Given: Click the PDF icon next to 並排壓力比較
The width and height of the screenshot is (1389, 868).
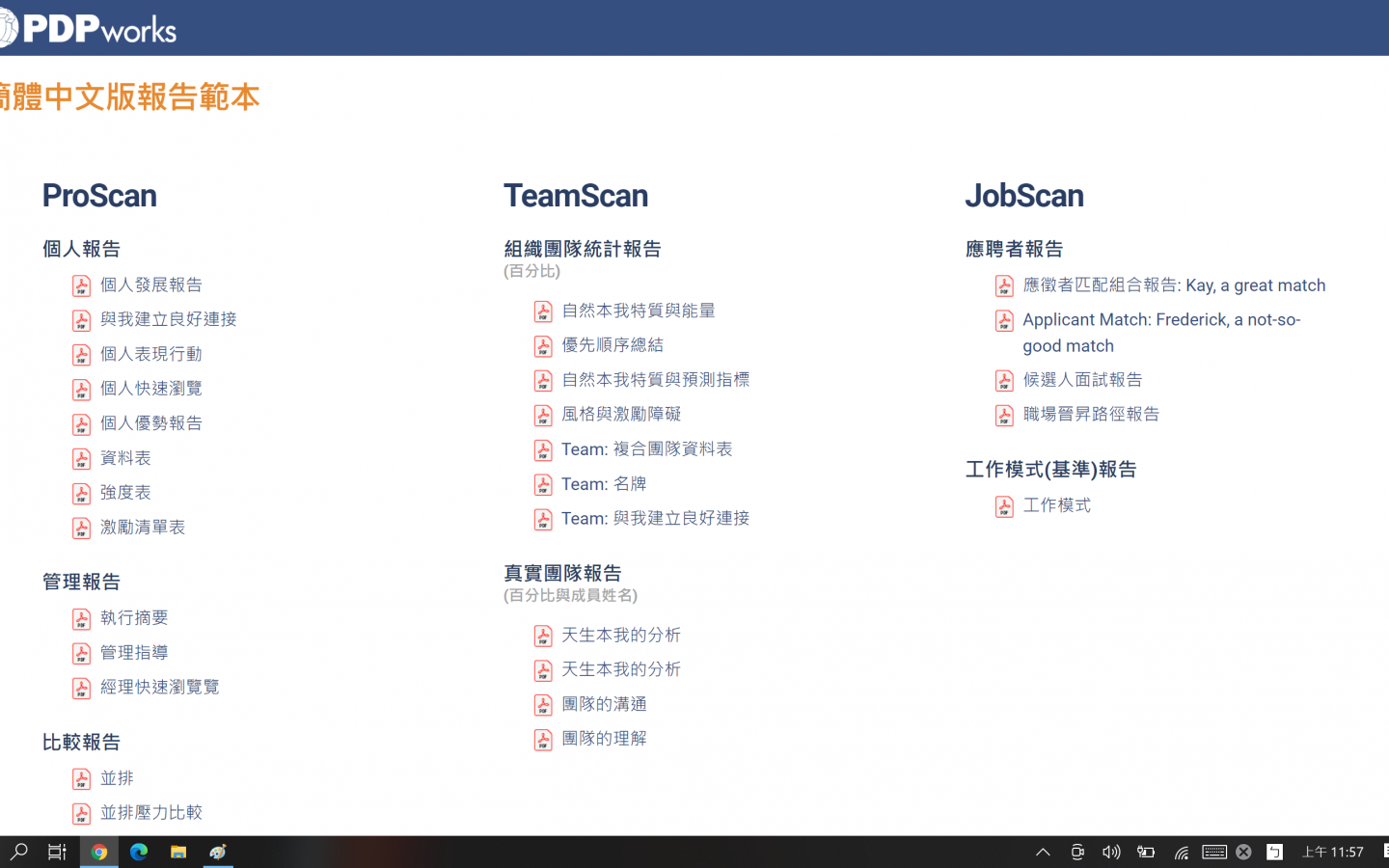Looking at the screenshot, I should 82,814.
